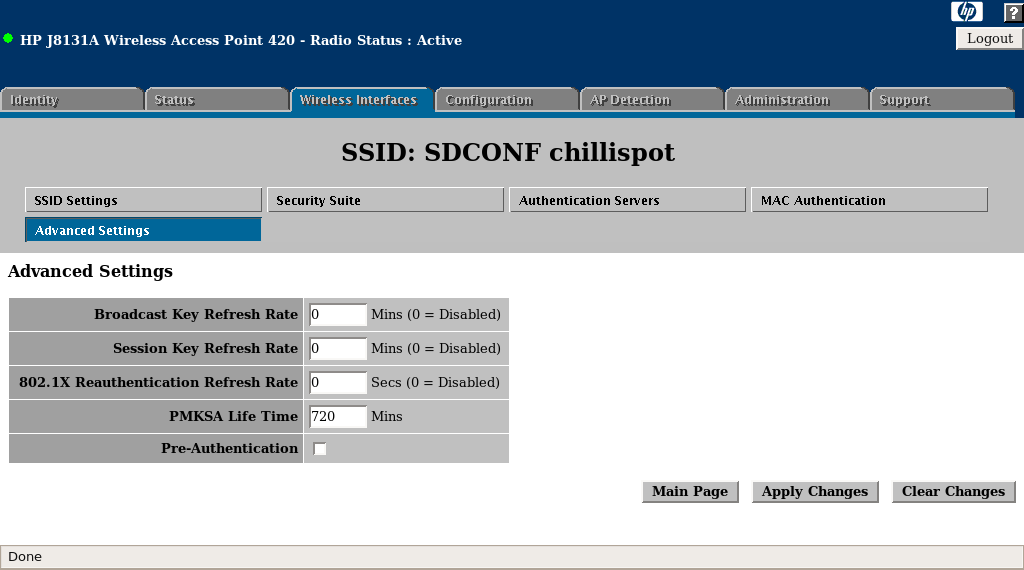The height and width of the screenshot is (570, 1024).
Task: Go to the Configuration tab
Action: (505, 100)
